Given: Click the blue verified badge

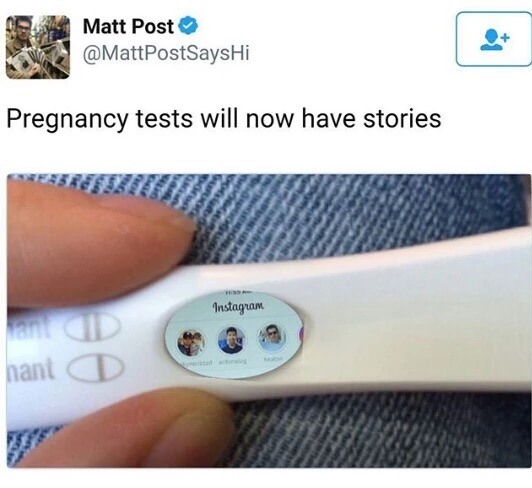Looking at the screenshot, I should tap(188, 26).
